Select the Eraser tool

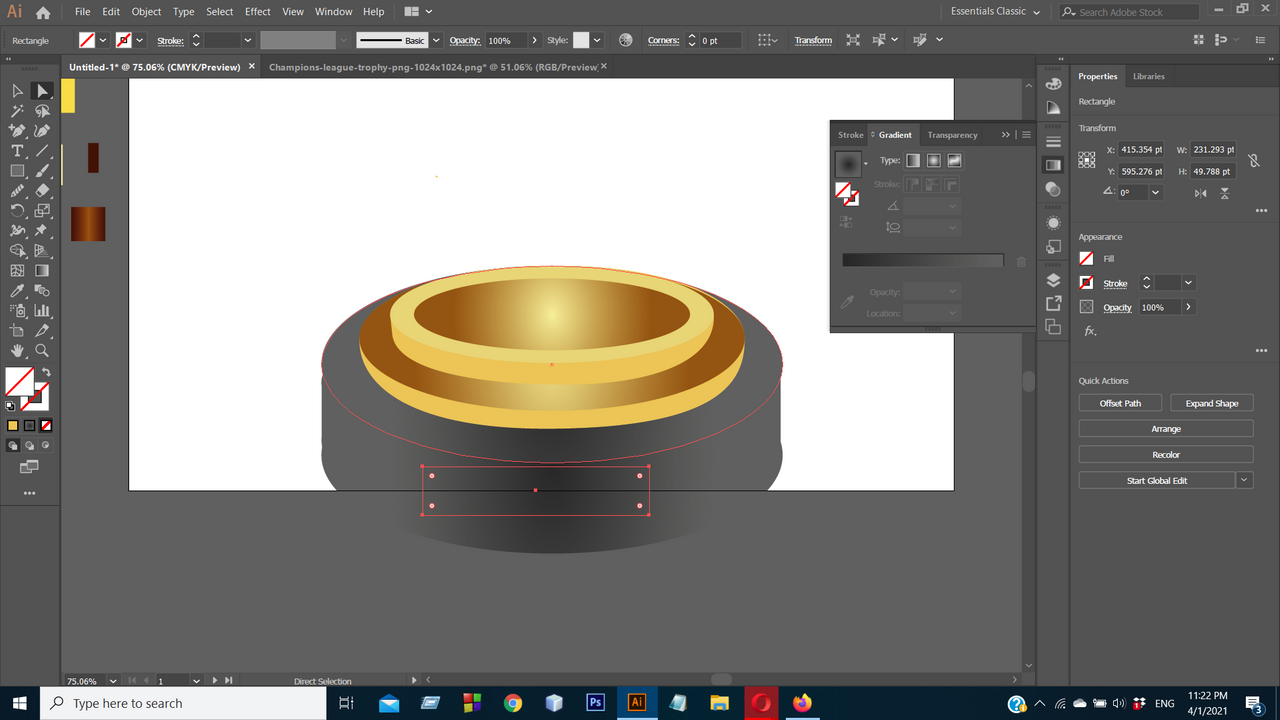42,190
